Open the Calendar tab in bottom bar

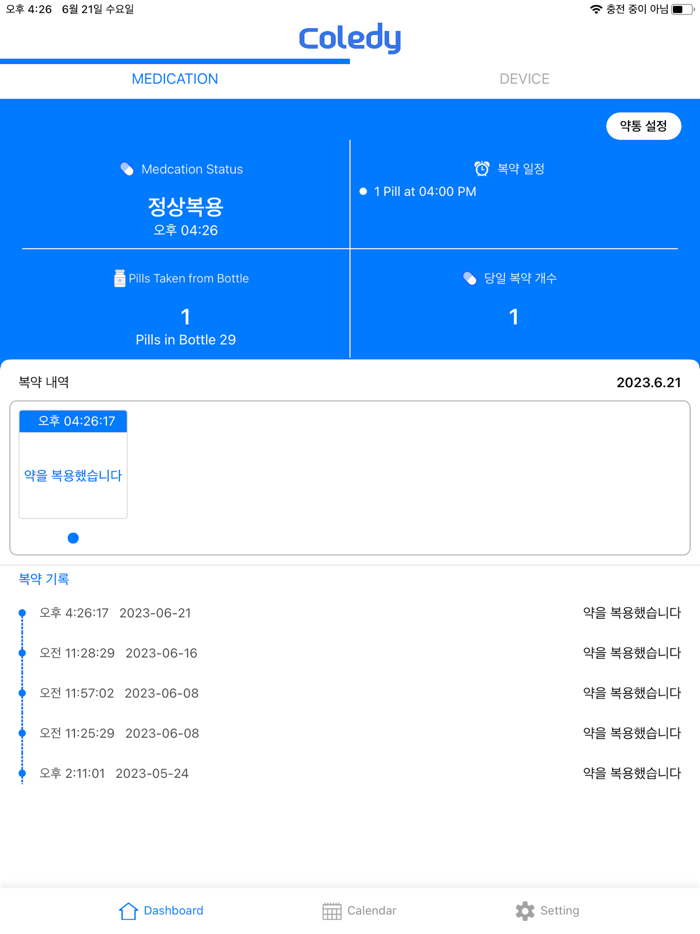click(359, 910)
